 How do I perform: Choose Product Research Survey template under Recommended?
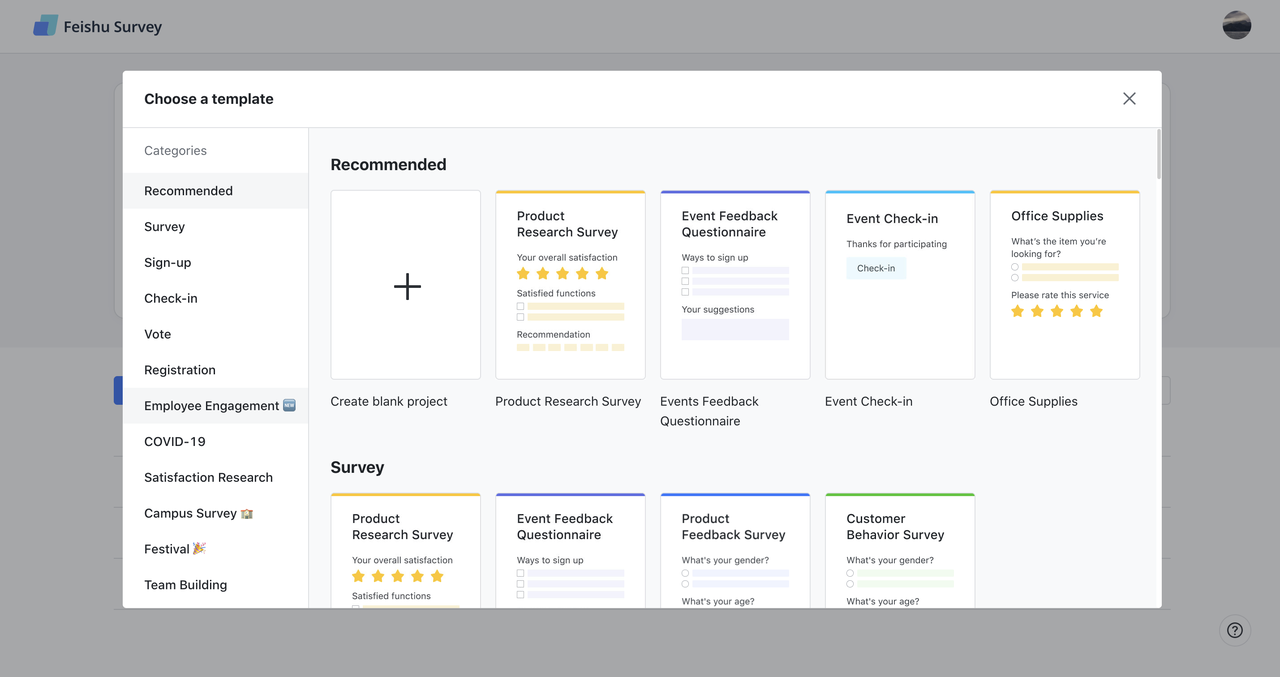pos(570,285)
